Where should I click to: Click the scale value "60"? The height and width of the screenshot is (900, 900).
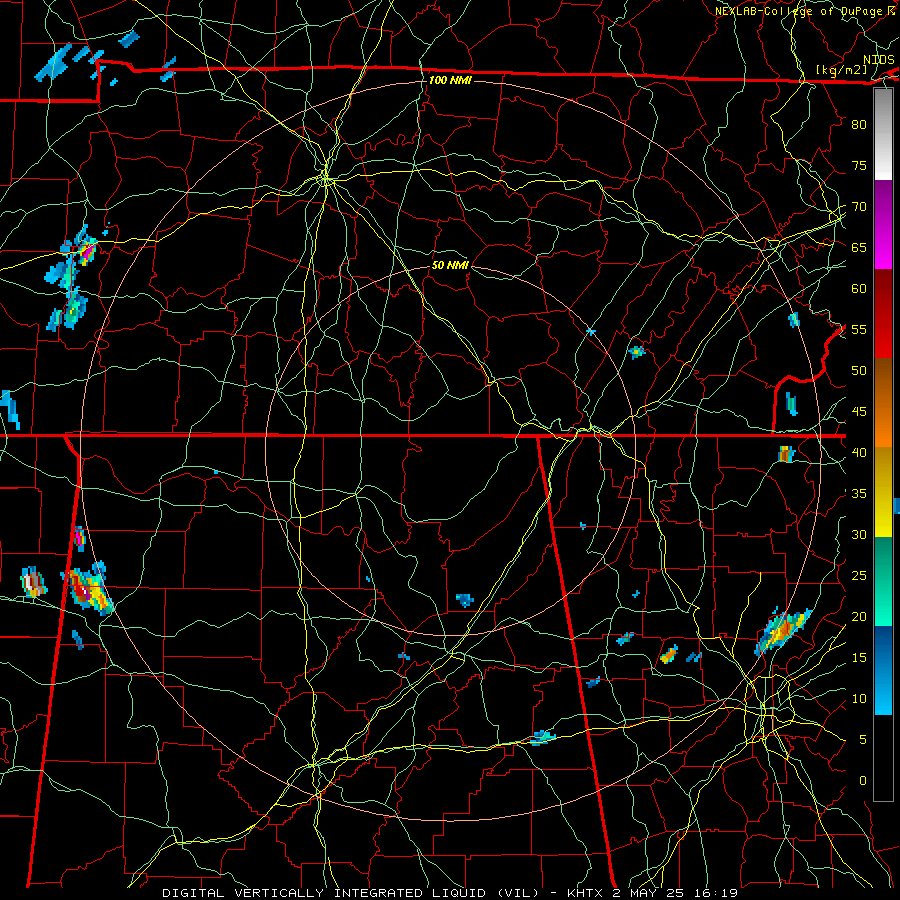(x=859, y=289)
